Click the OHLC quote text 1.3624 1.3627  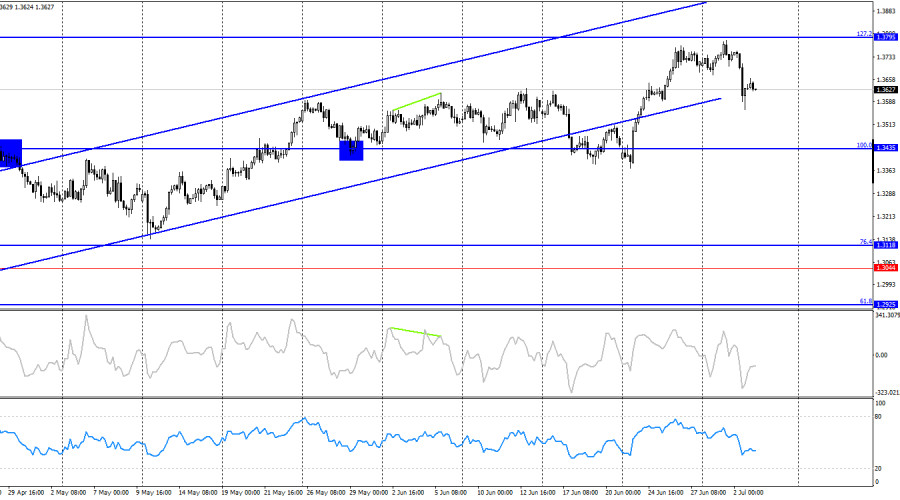point(36,7)
